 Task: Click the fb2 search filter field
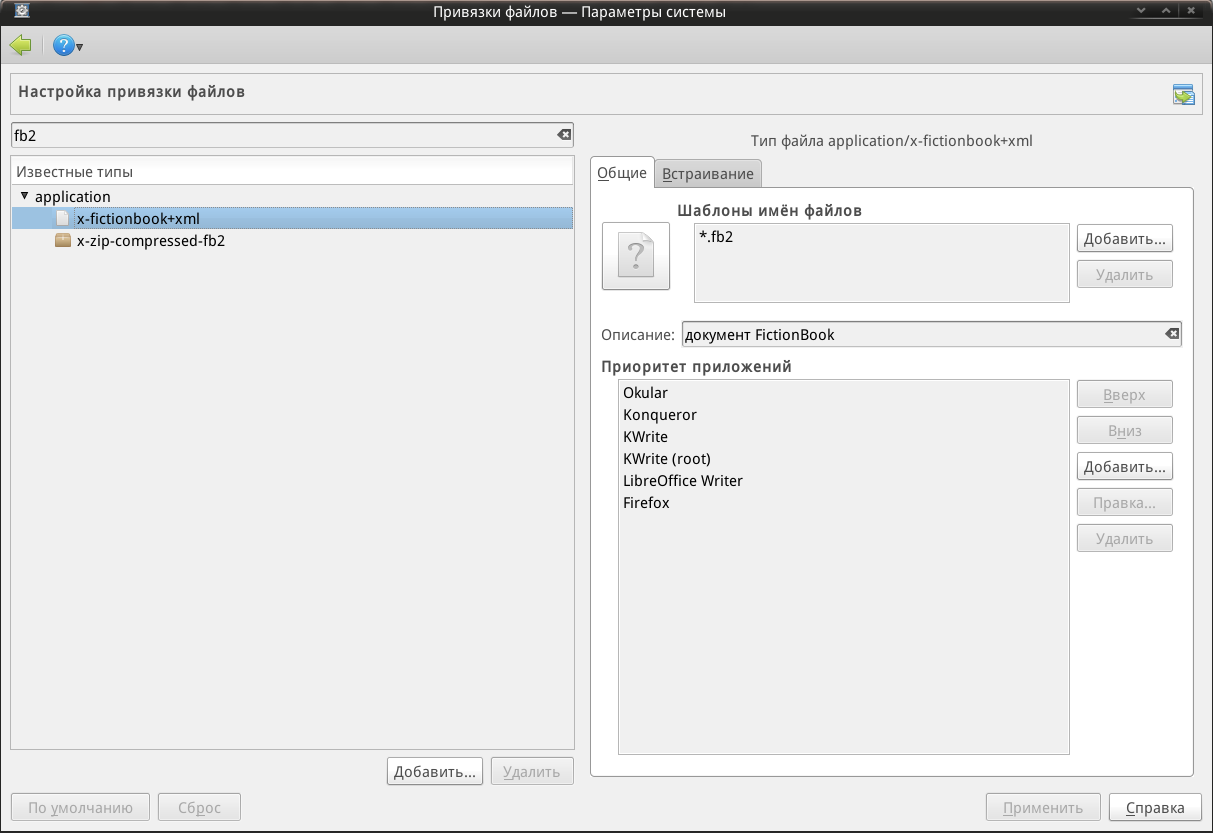(x=292, y=135)
